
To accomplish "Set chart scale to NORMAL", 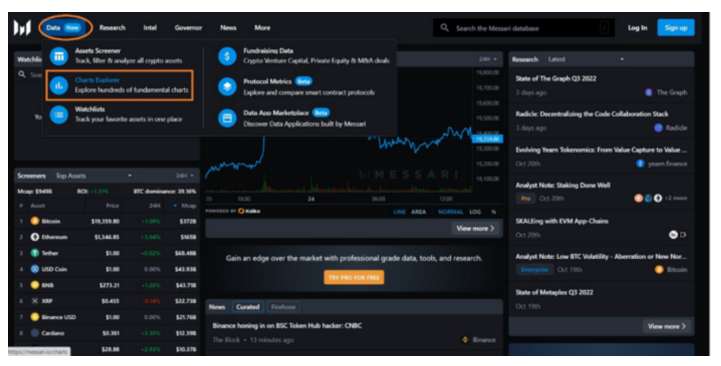I will [451, 212].
